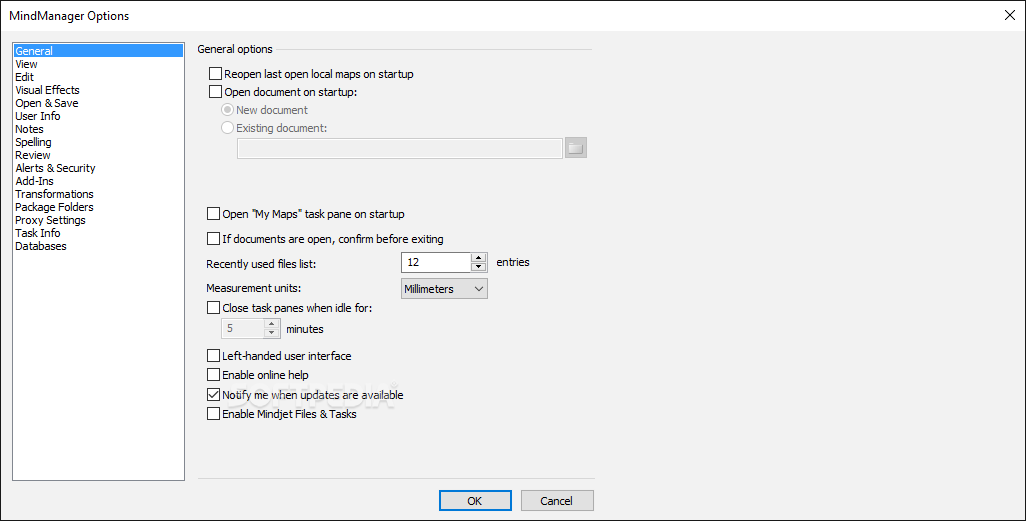This screenshot has width=1026, height=521.
Task: Select the New document radio button
Action: point(227,110)
